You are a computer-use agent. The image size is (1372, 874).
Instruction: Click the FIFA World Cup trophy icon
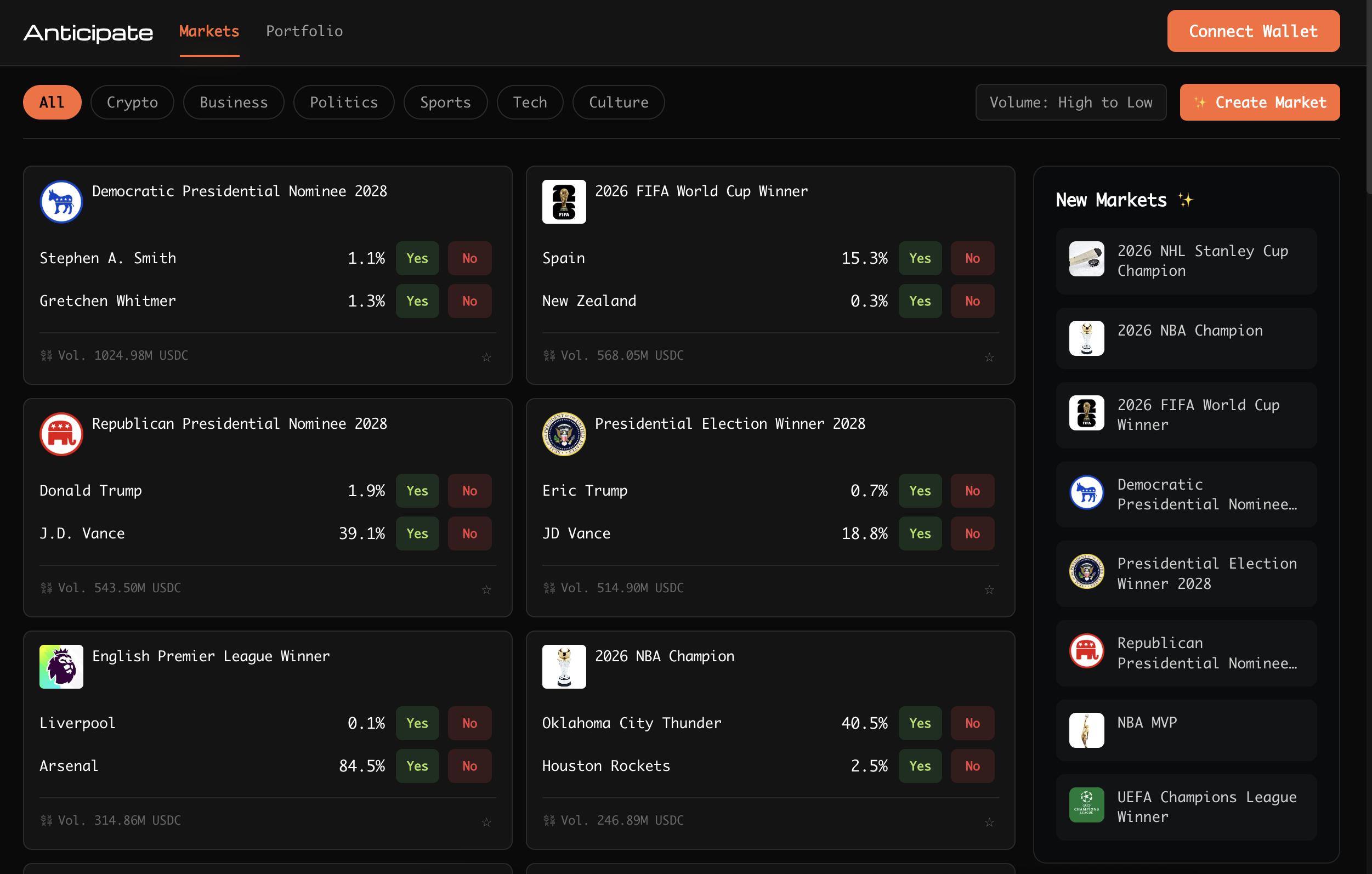pos(564,201)
